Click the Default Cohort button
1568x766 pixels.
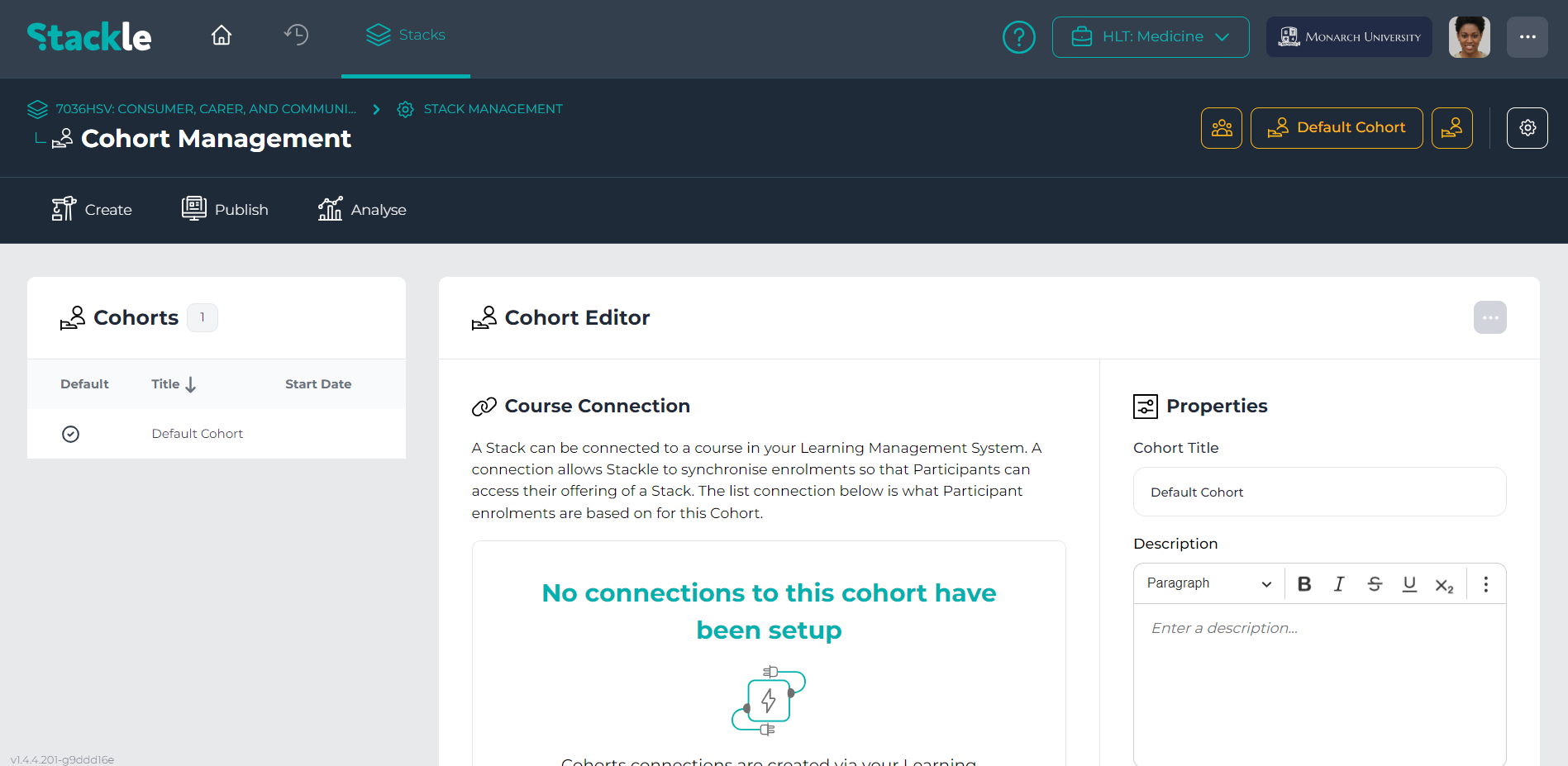(x=1336, y=127)
